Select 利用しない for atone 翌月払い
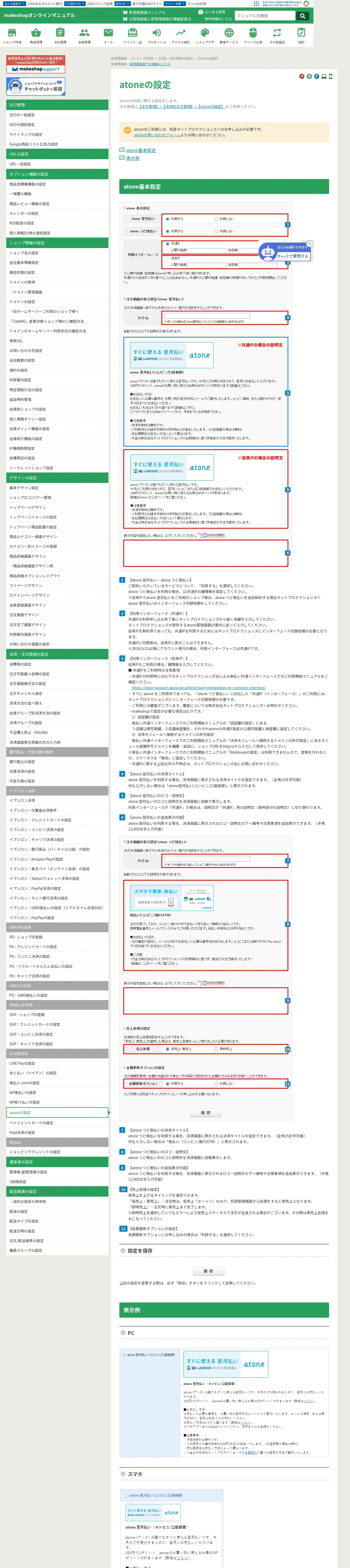This screenshot has width=350, height=1568. pos(216,219)
